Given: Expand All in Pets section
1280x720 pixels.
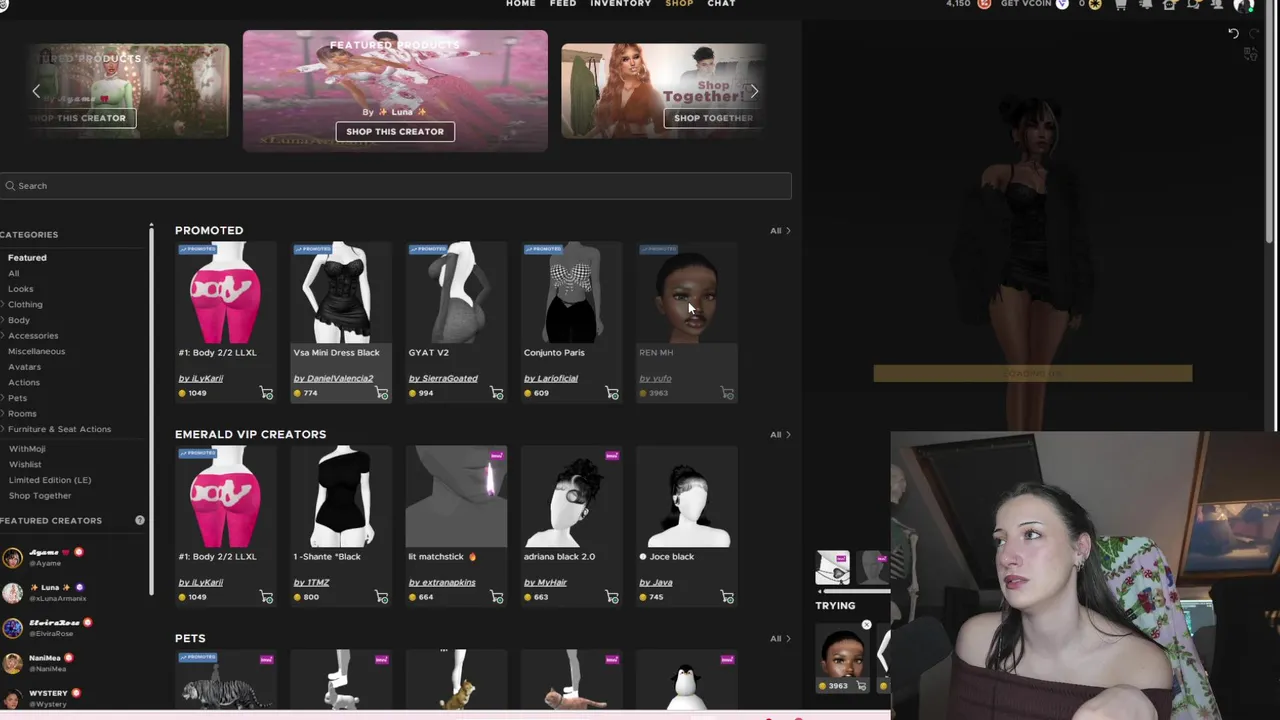Looking at the screenshot, I should tap(780, 639).
